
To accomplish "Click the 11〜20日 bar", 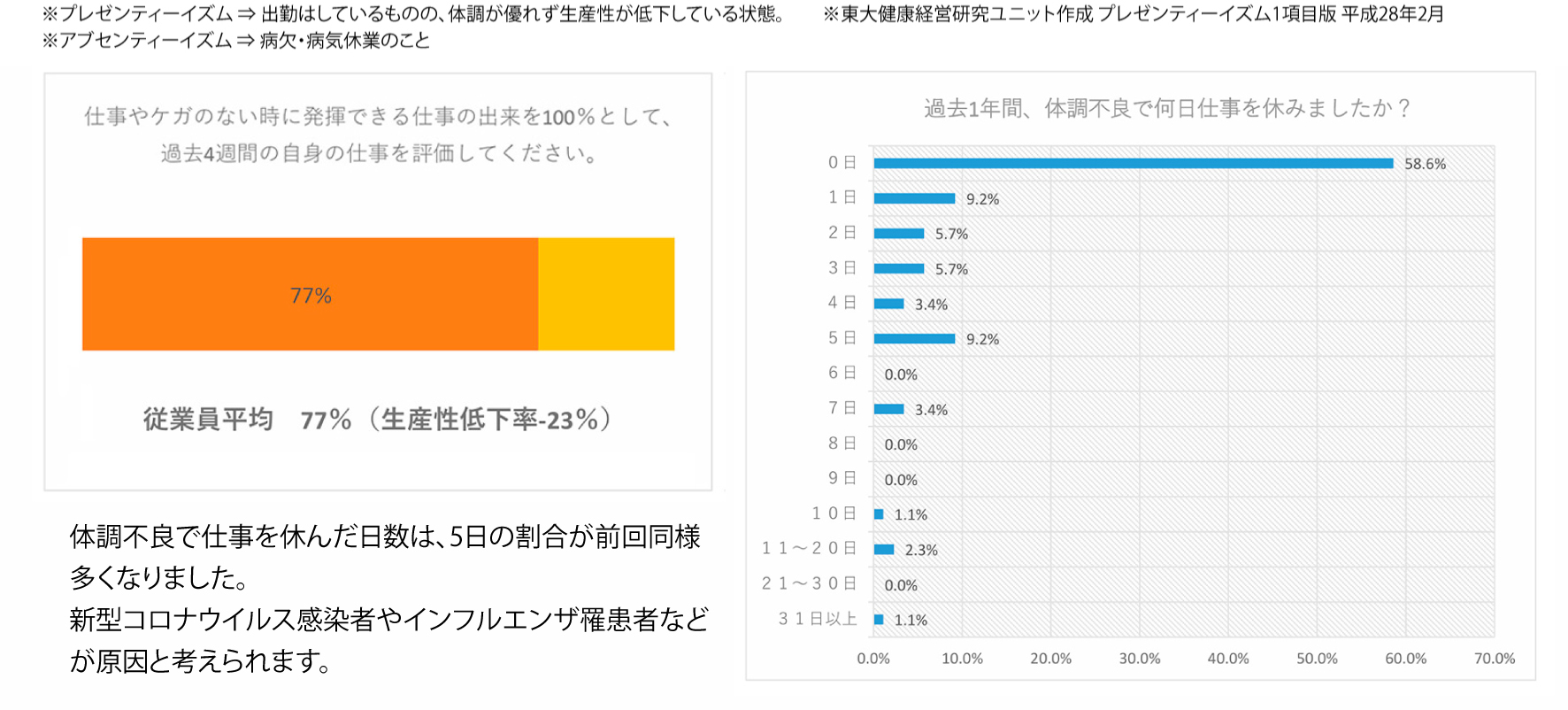I will [884, 549].
